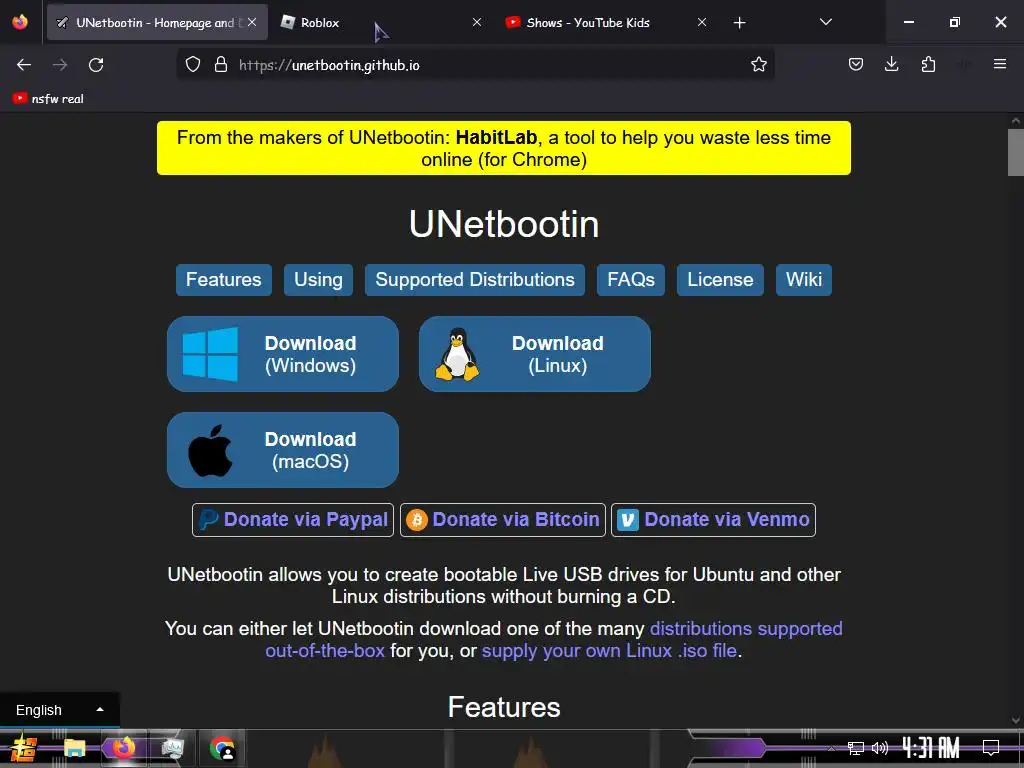Close the Roblox tab

477,22
